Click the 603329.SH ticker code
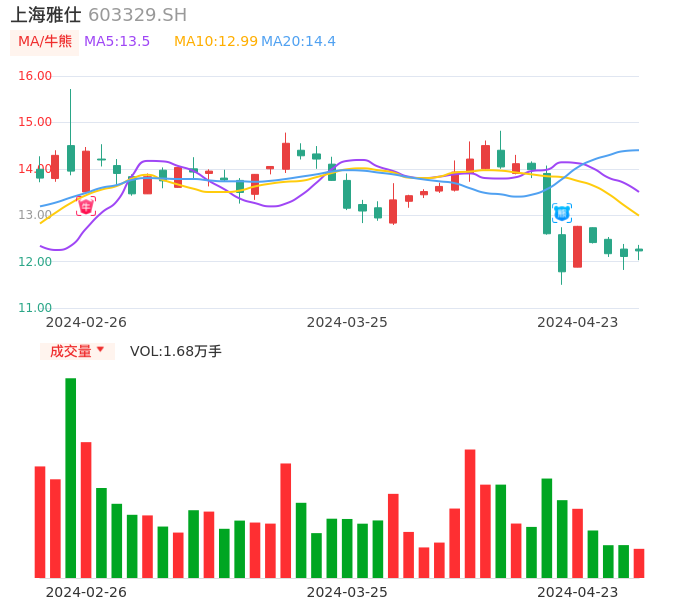This screenshot has width=686, height=606. [x=137, y=15]
